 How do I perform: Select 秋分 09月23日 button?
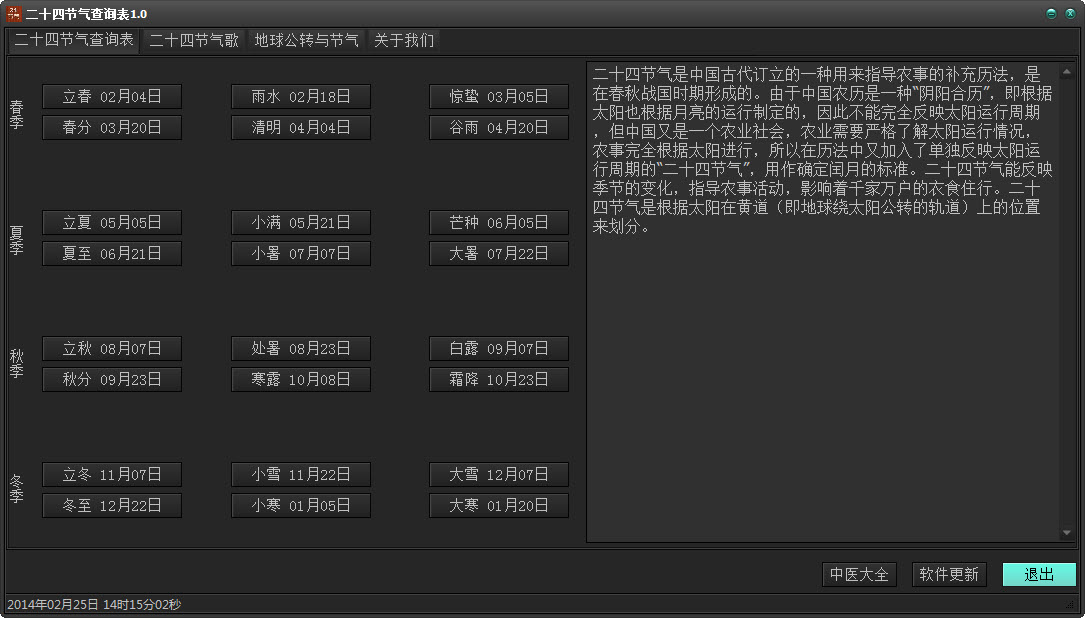click(x=112, y=379)
